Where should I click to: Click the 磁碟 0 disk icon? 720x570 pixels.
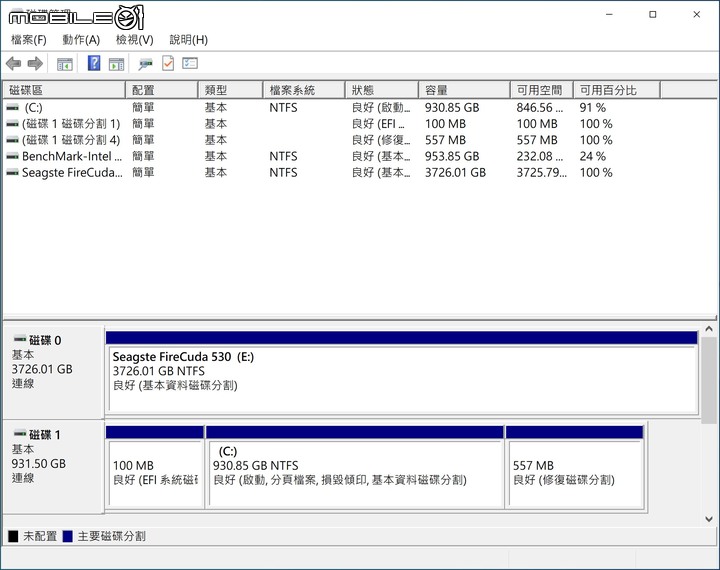tap(20, 339)
